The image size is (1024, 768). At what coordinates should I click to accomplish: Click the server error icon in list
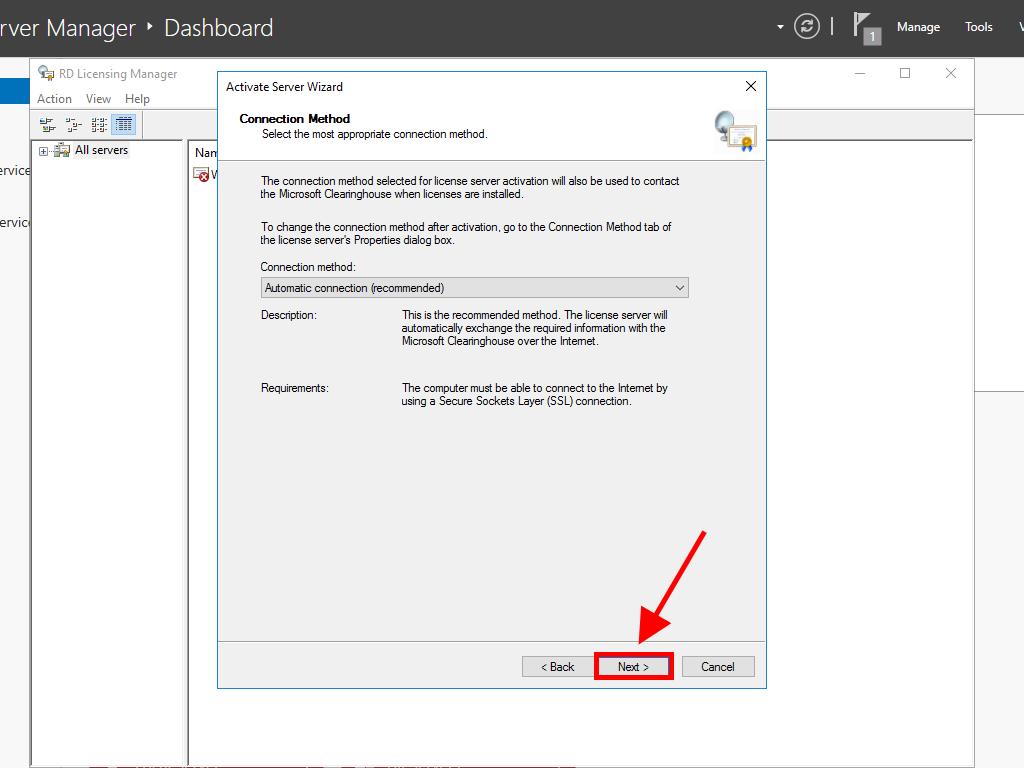pos(202,174)
